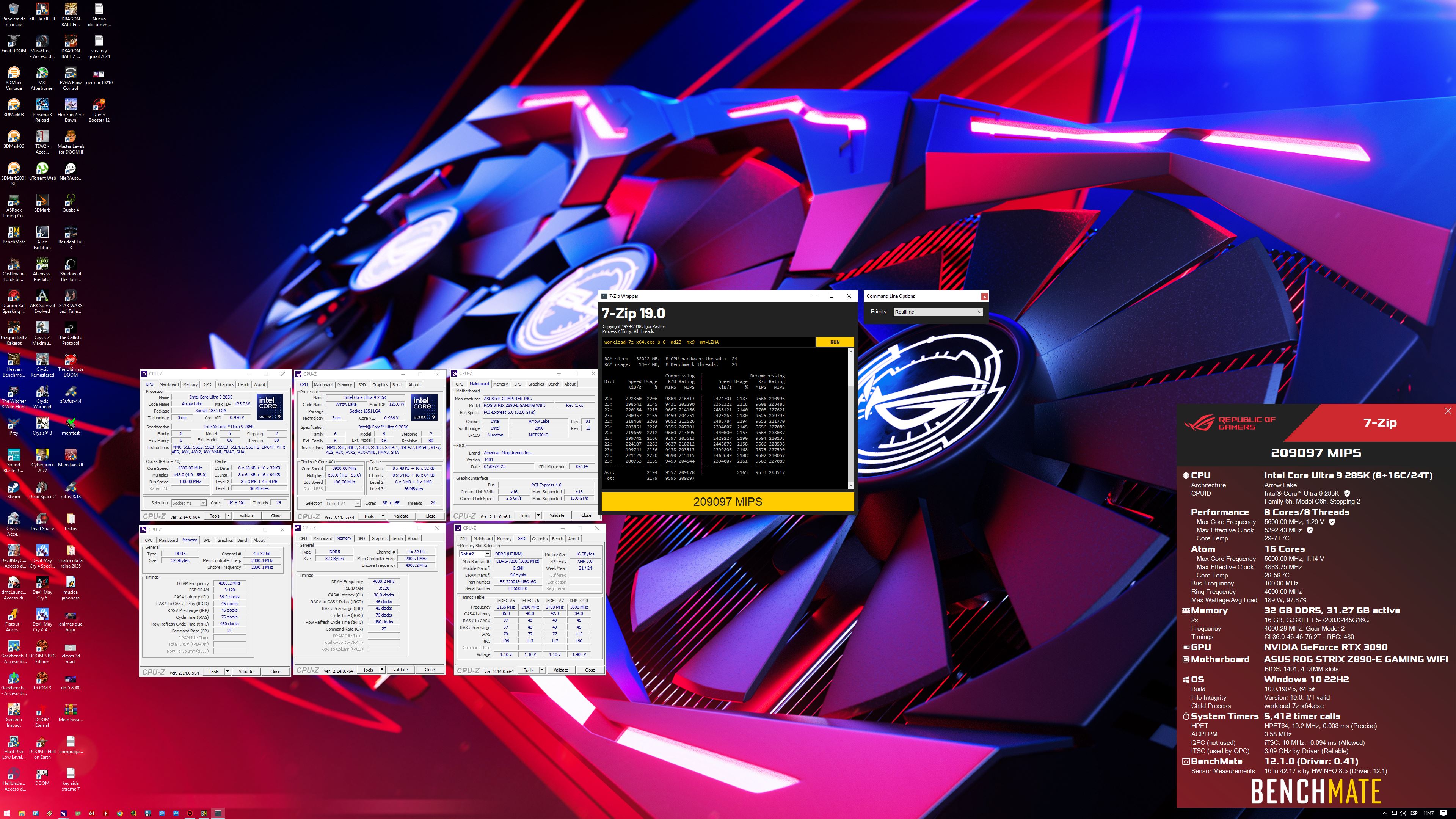The image size is (1456, 819).
Task: Expand Tools arrow in the 4300 MHz CPU-Z window
Action: (228, 516)
